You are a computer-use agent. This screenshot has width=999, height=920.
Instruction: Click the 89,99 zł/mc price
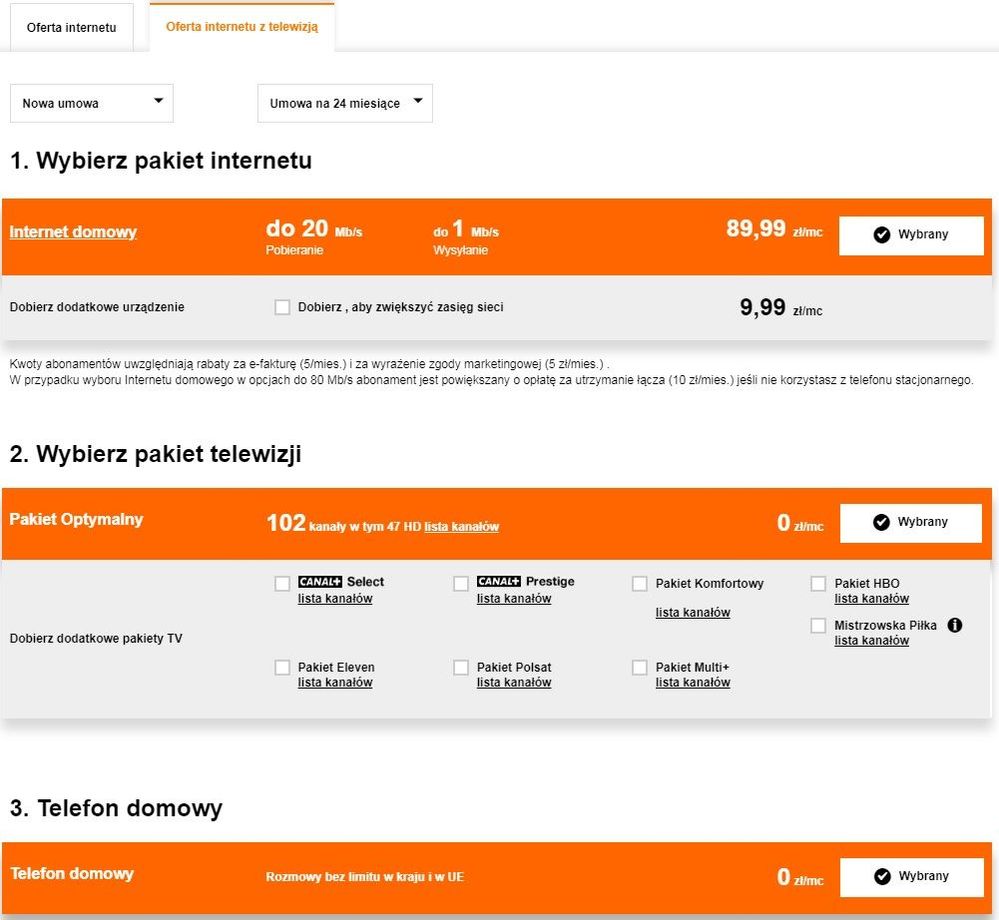point(774,229)
